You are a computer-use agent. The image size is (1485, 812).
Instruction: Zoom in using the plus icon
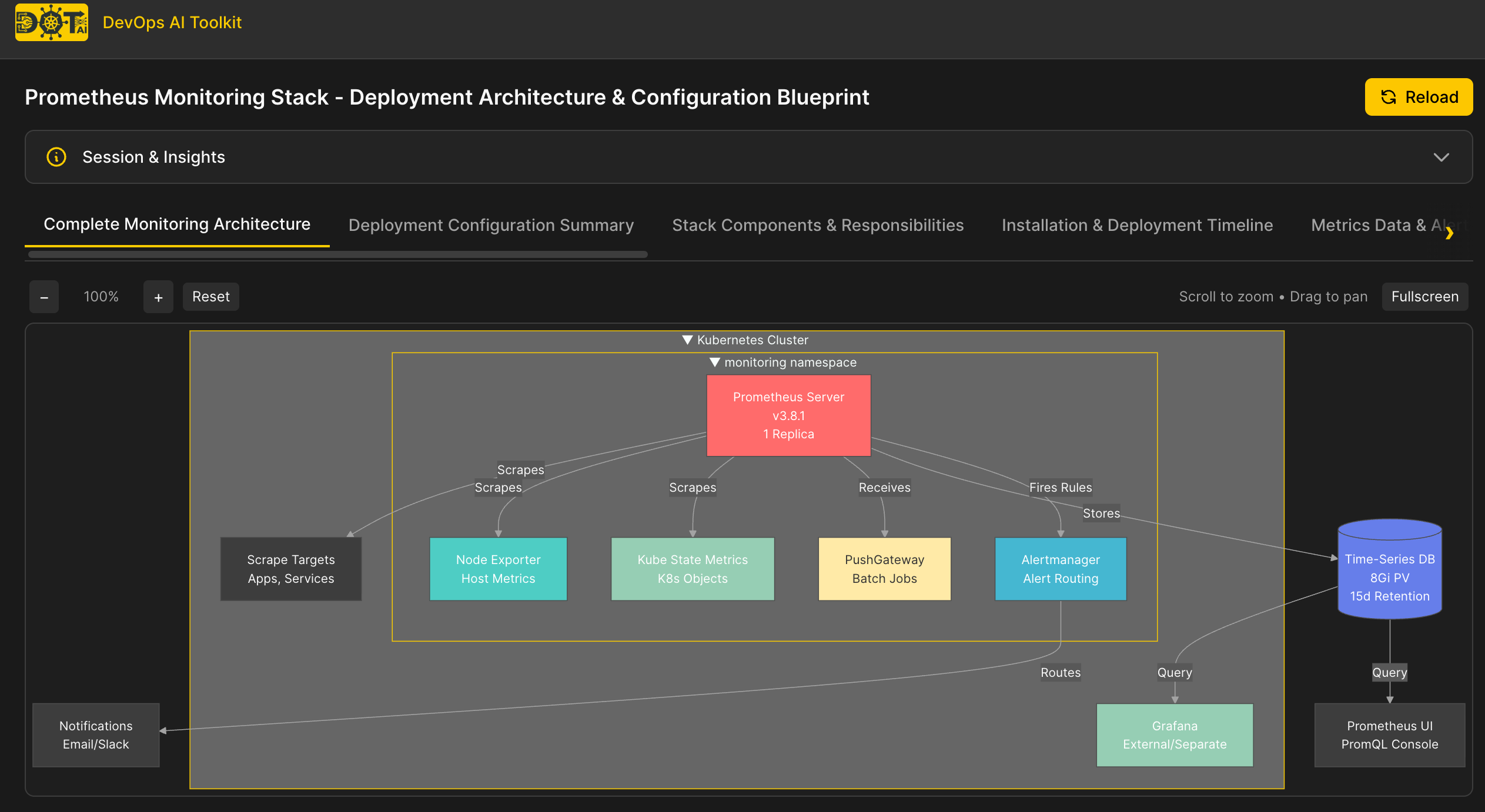click(158, 297)
